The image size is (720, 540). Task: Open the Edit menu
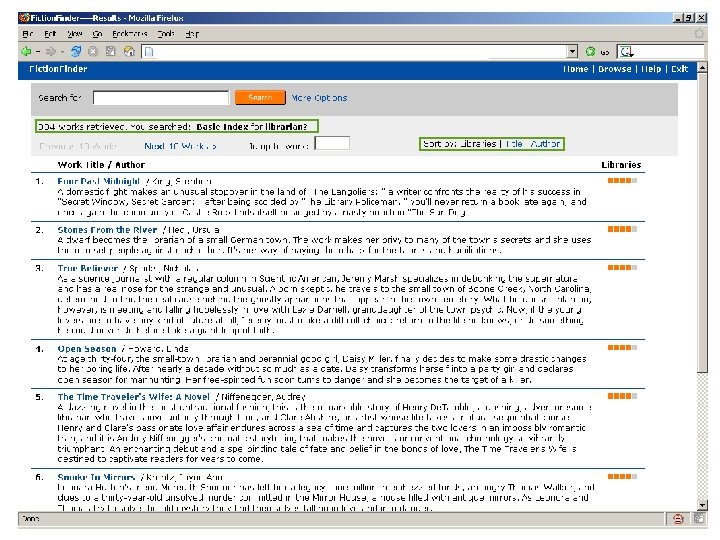[50, 34]
